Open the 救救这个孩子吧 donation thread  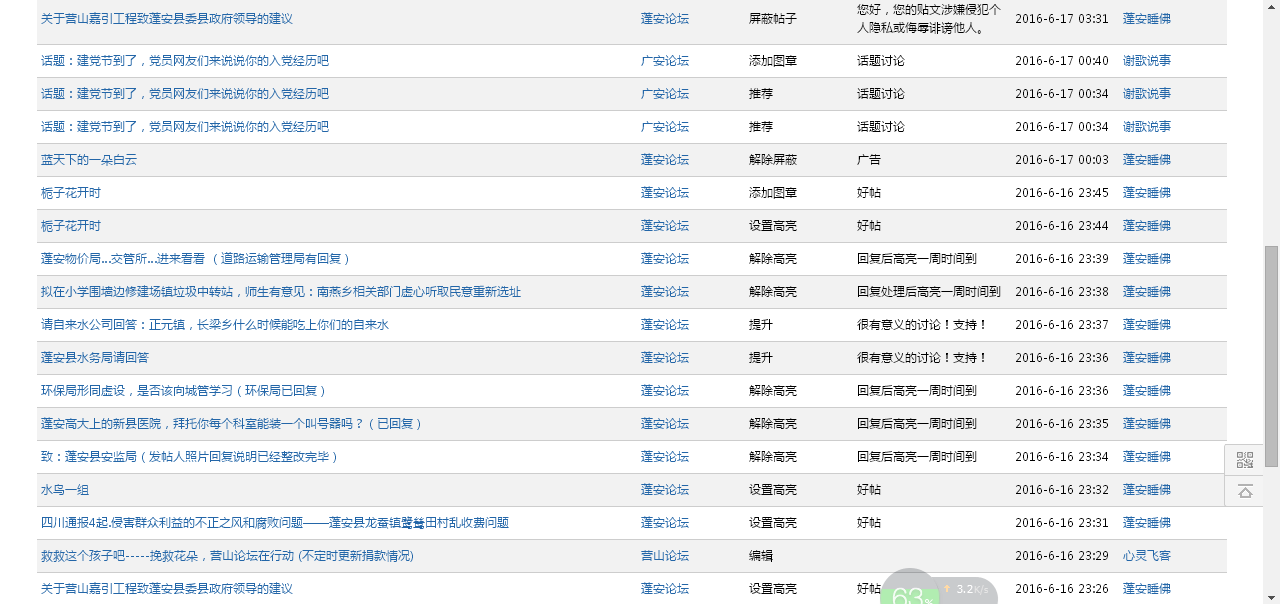(x=227, y=556)
